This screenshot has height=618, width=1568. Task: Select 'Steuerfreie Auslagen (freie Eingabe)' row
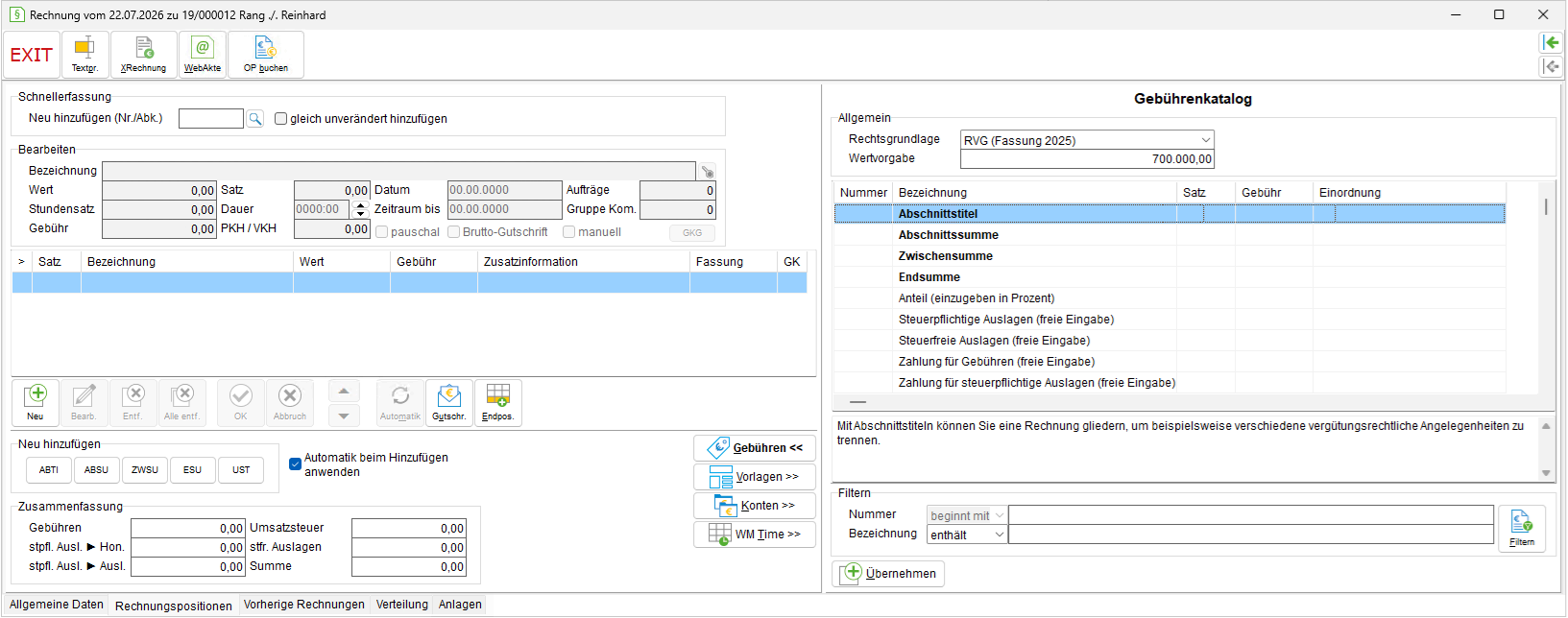click(1170, 341)
